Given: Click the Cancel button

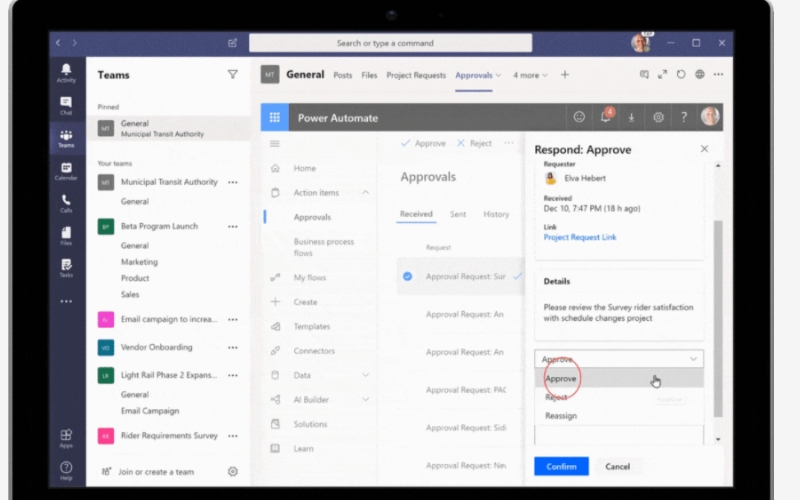Looking at the screenshot, I should (617, 466).
